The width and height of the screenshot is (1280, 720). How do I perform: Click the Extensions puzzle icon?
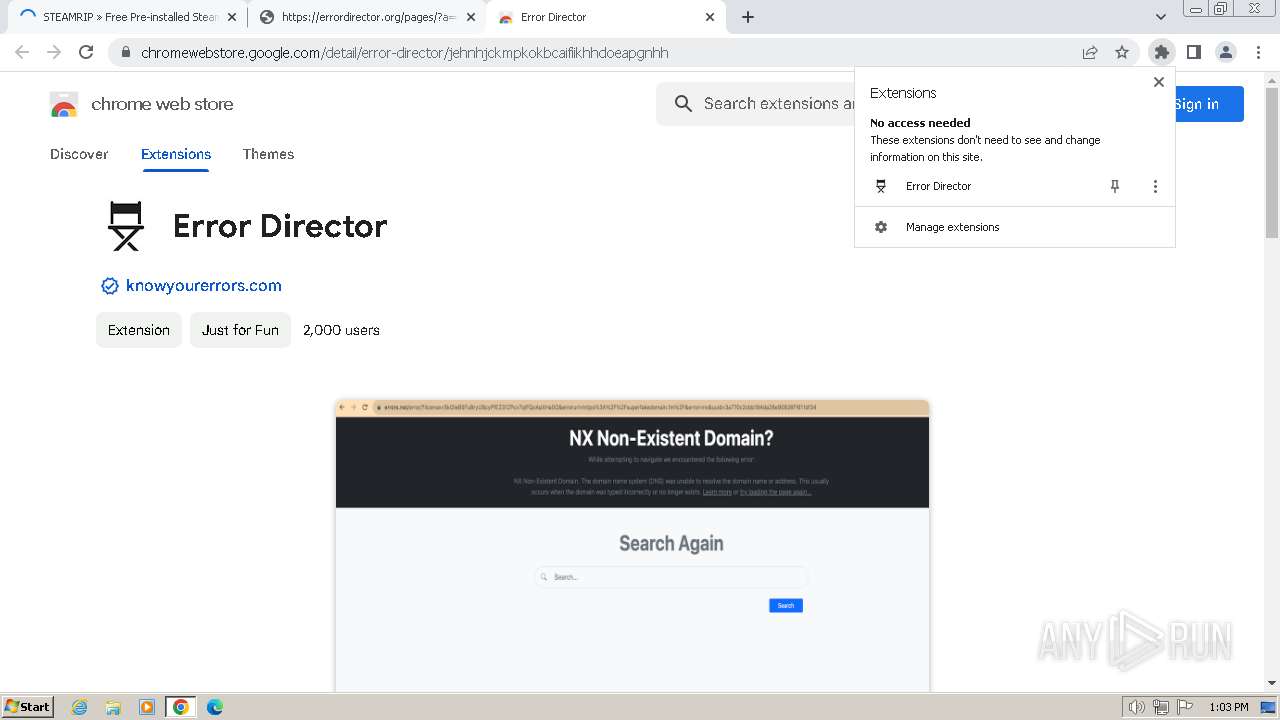1161,52
